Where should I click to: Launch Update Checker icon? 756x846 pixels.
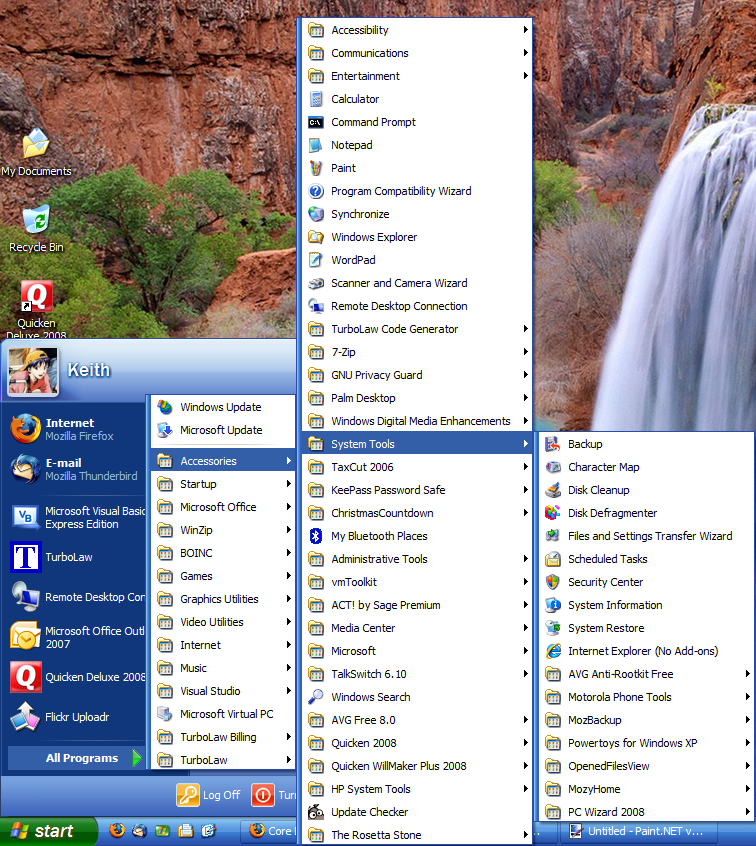tap(316, 812)
